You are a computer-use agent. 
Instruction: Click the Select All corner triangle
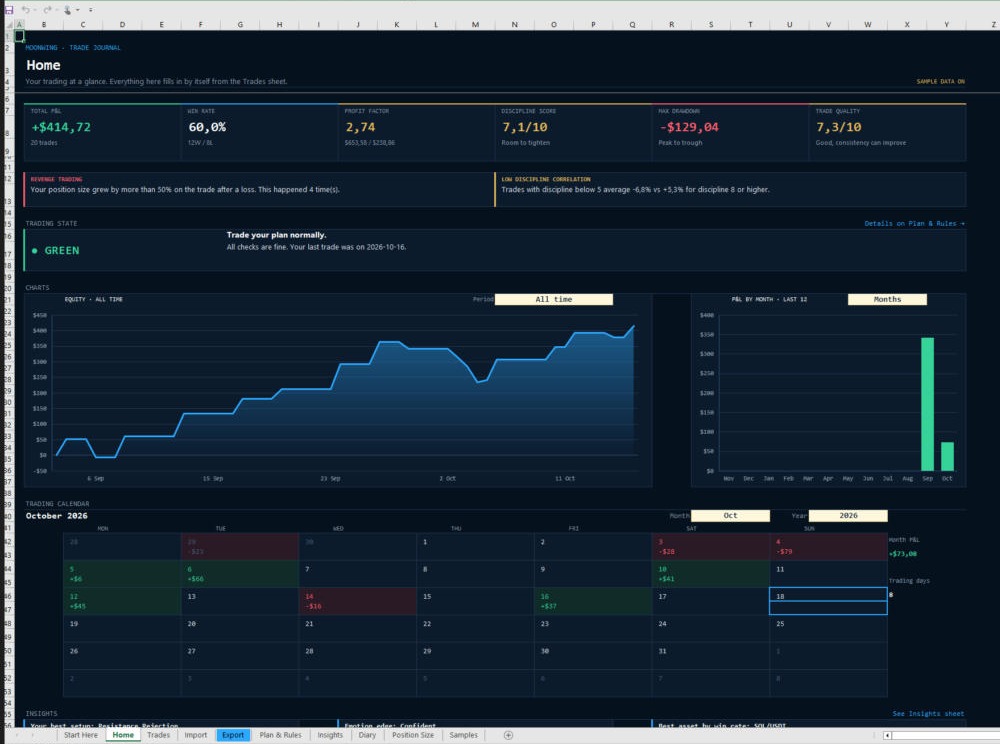(x=10, y=24)
